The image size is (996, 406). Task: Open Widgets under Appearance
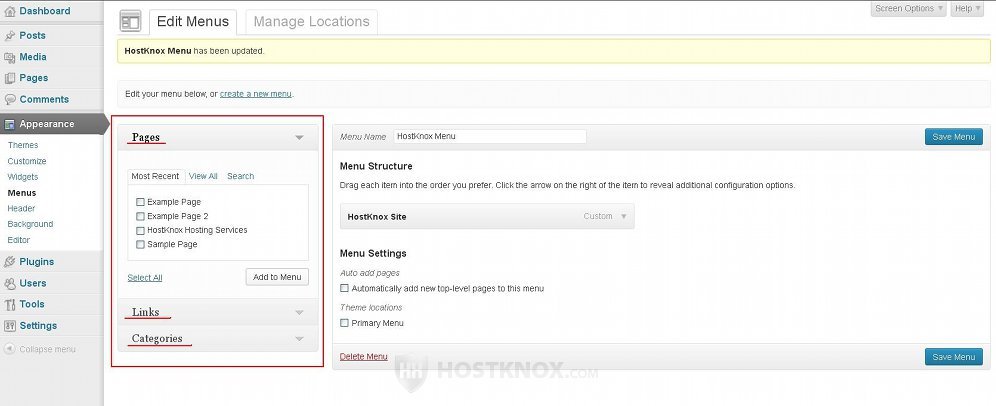click(23, 177)
